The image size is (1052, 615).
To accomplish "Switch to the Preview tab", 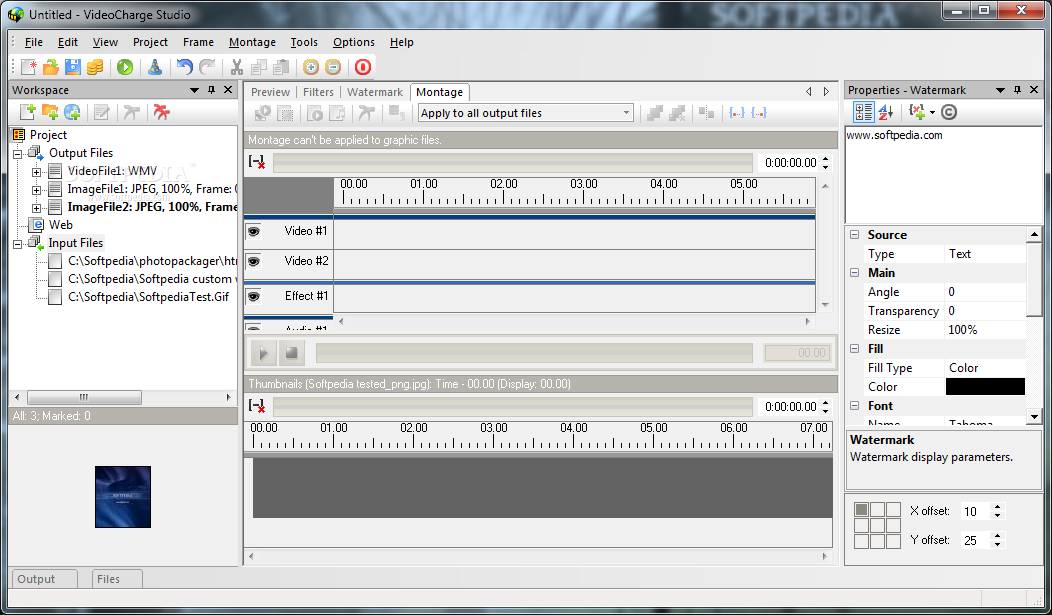I will tap(270, 92).
